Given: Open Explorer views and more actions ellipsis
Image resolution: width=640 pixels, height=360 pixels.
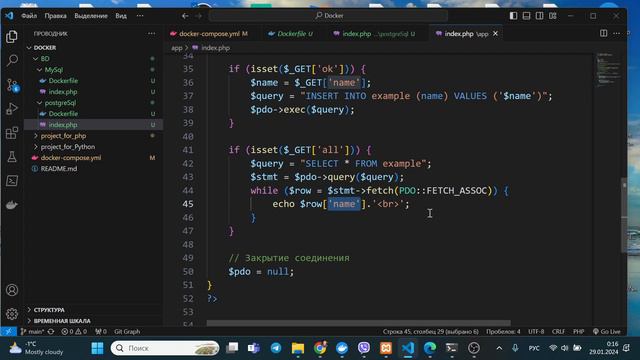Looking at the screenshot, I should point(151,33).
